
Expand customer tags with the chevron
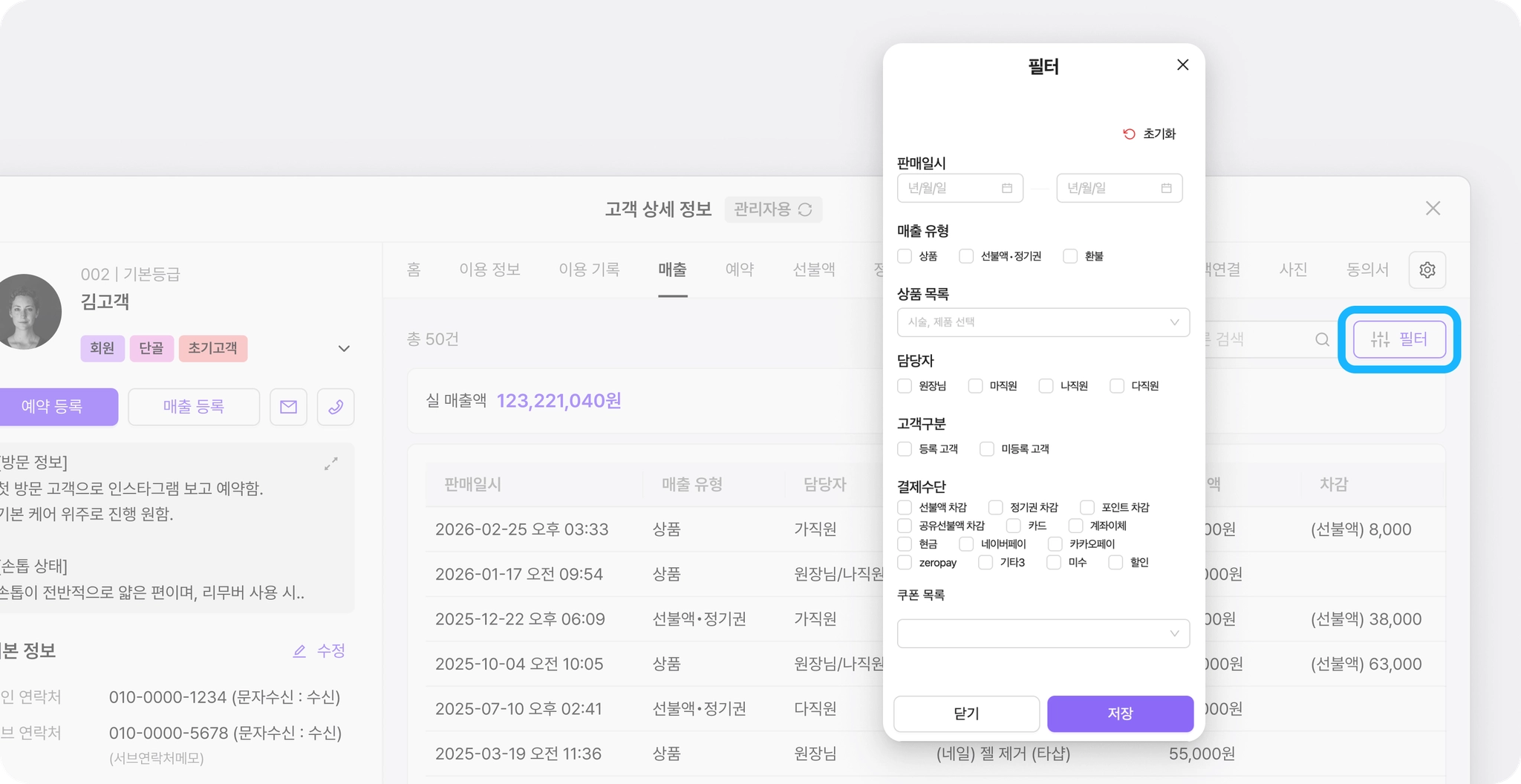(x=344, y=348)
